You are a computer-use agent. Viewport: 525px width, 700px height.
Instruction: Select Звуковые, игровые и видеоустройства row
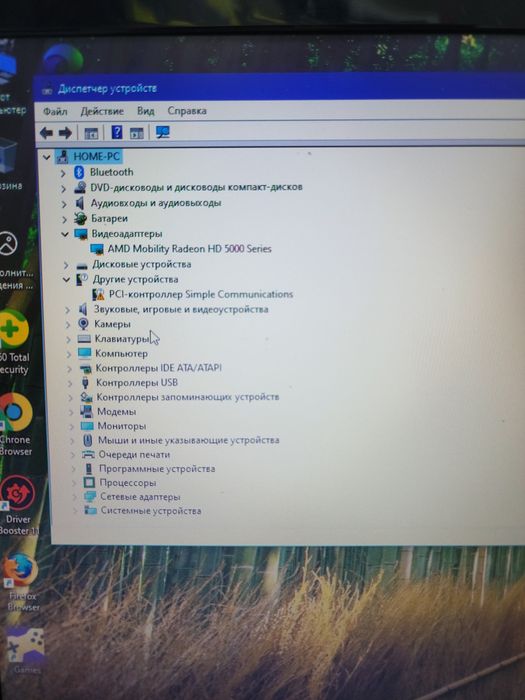pyautogui.click(x=181, y=309)
